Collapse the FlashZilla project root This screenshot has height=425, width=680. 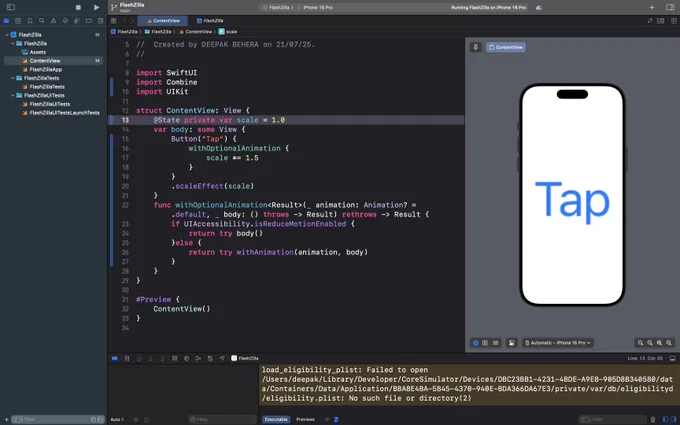tap(7, 35)
